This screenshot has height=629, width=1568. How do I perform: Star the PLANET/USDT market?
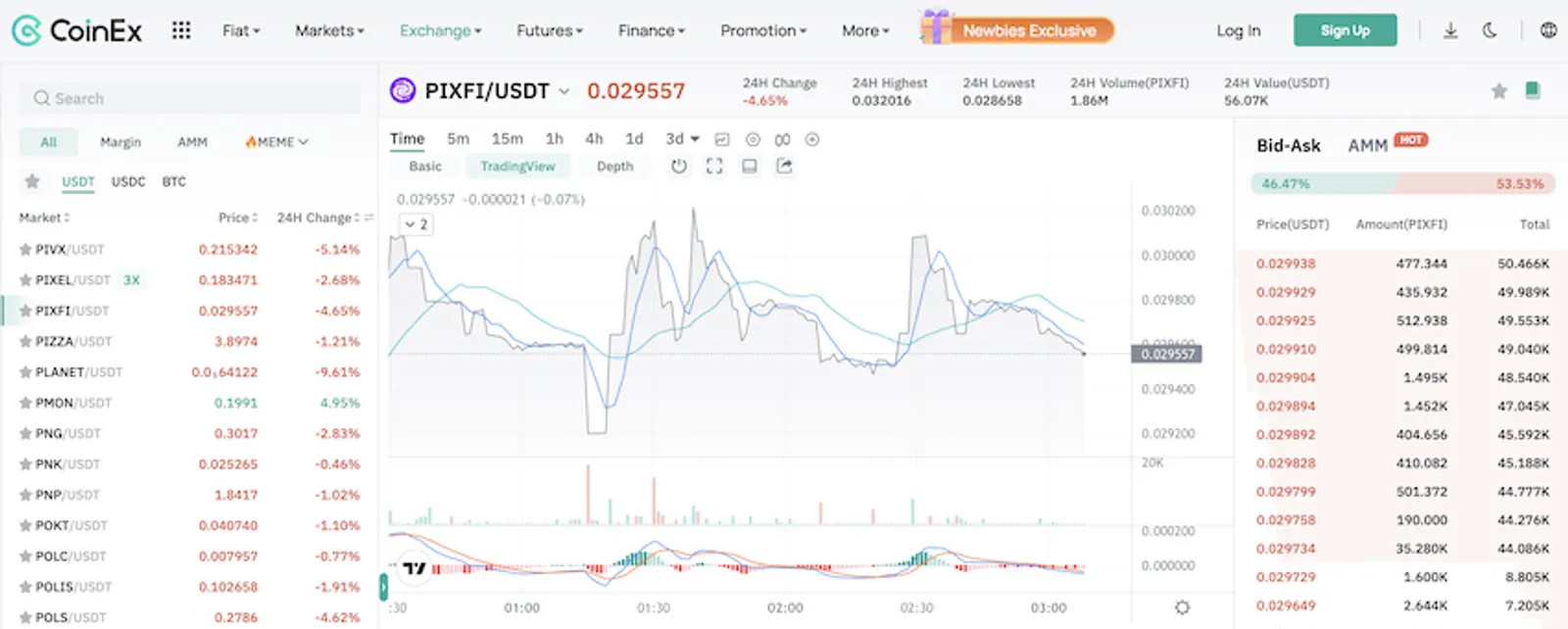coord(25,372)
